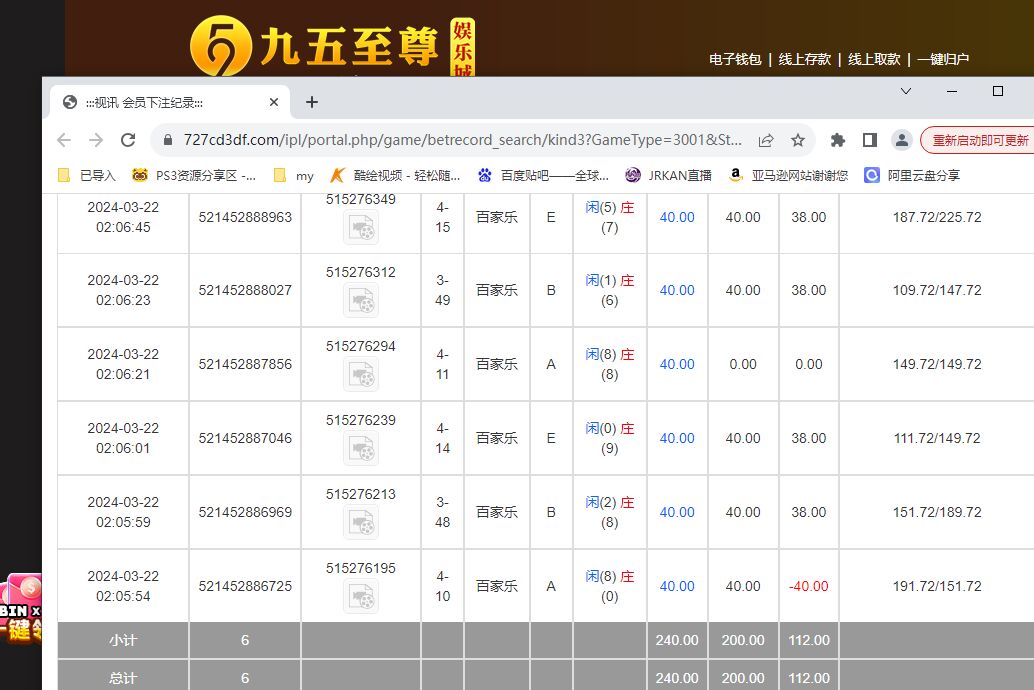Click the address bar URL field
Screen dimensions: 1034x690
click(460, 140)
